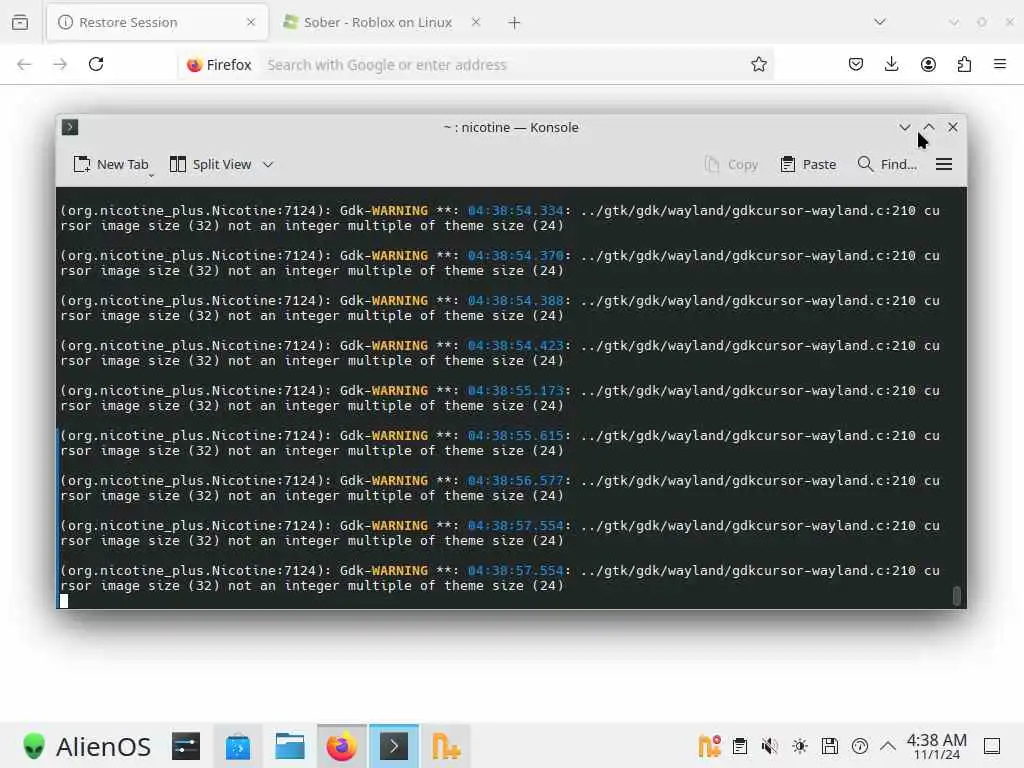Open Firefox Downloads panel
The width and height of the screenshot is (1024, 768).
coord(891,64)
